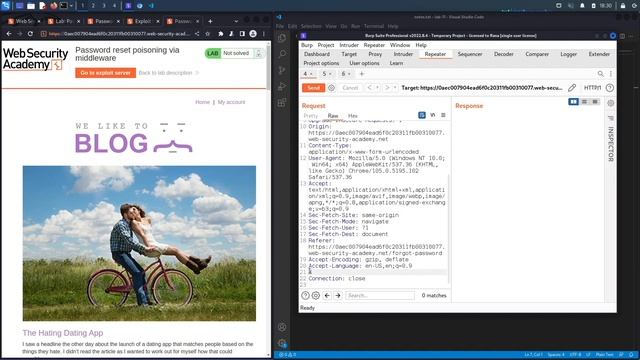640x360 pixels.
Task: Go back in the browser
Action: coord(9,34)
